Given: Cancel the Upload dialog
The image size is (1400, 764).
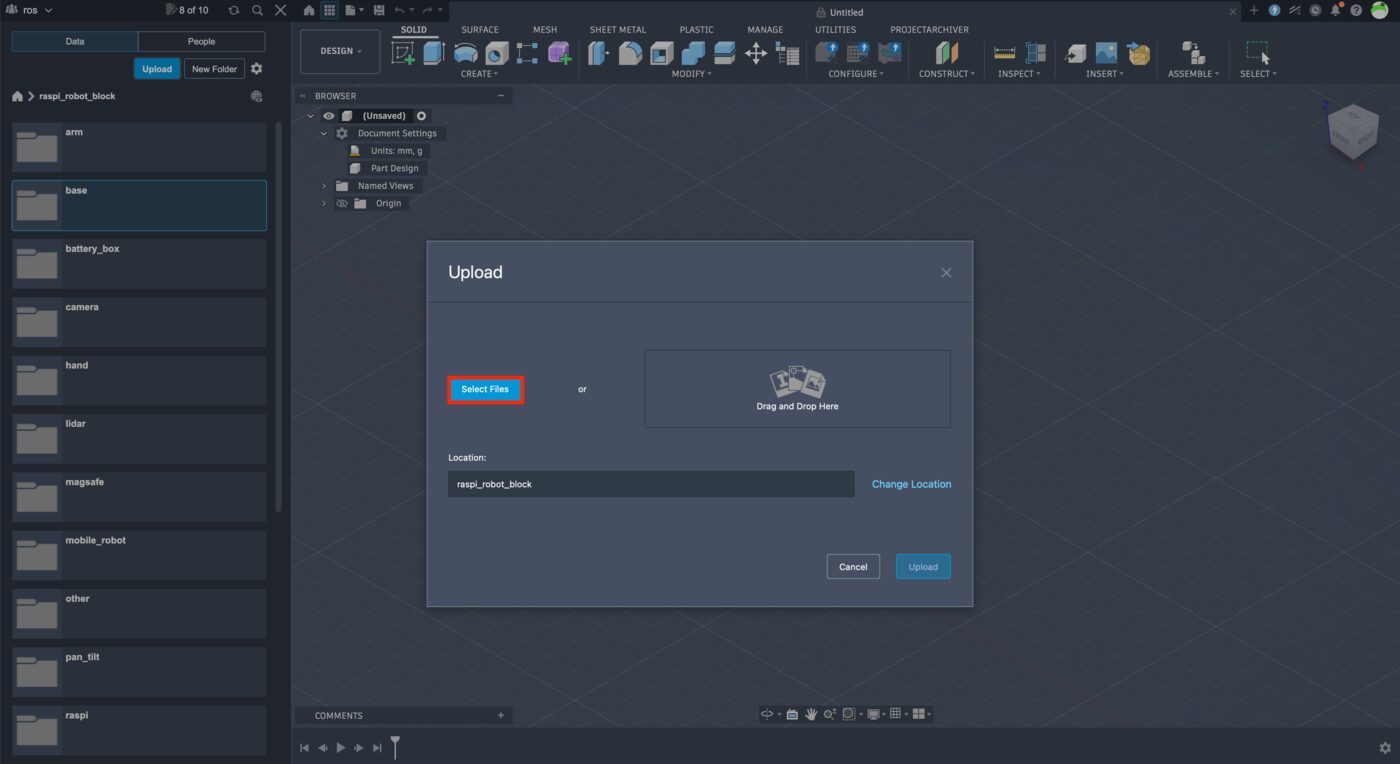Looking at the screenshot, I should click(853, 567).
